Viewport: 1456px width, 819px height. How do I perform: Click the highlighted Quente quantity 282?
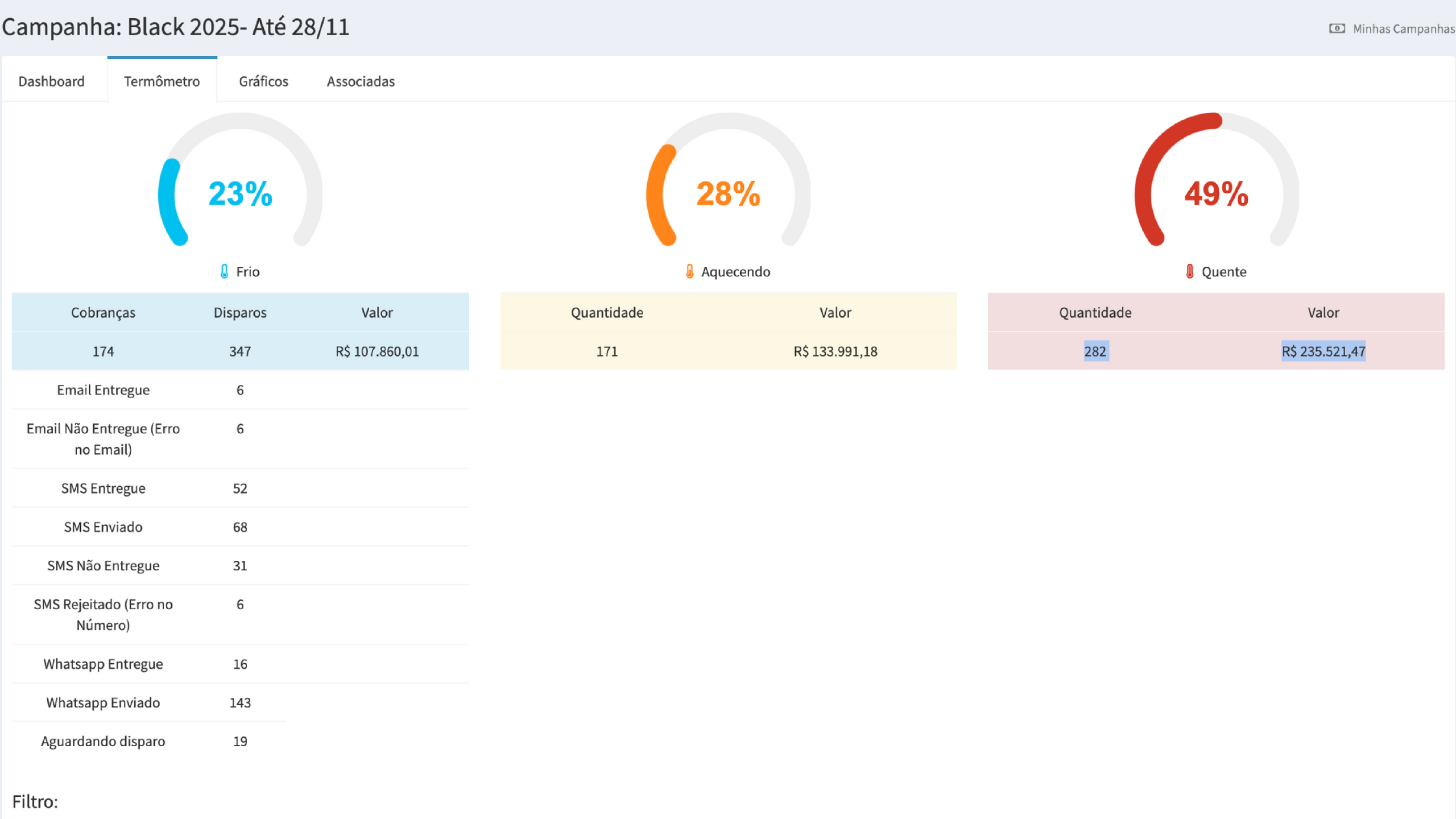pyautogui.click(x=1095, y=351)
